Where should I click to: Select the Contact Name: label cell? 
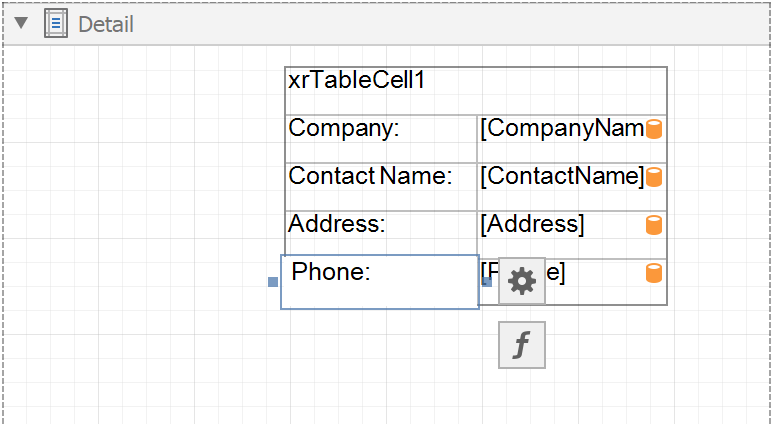(381, 187)
